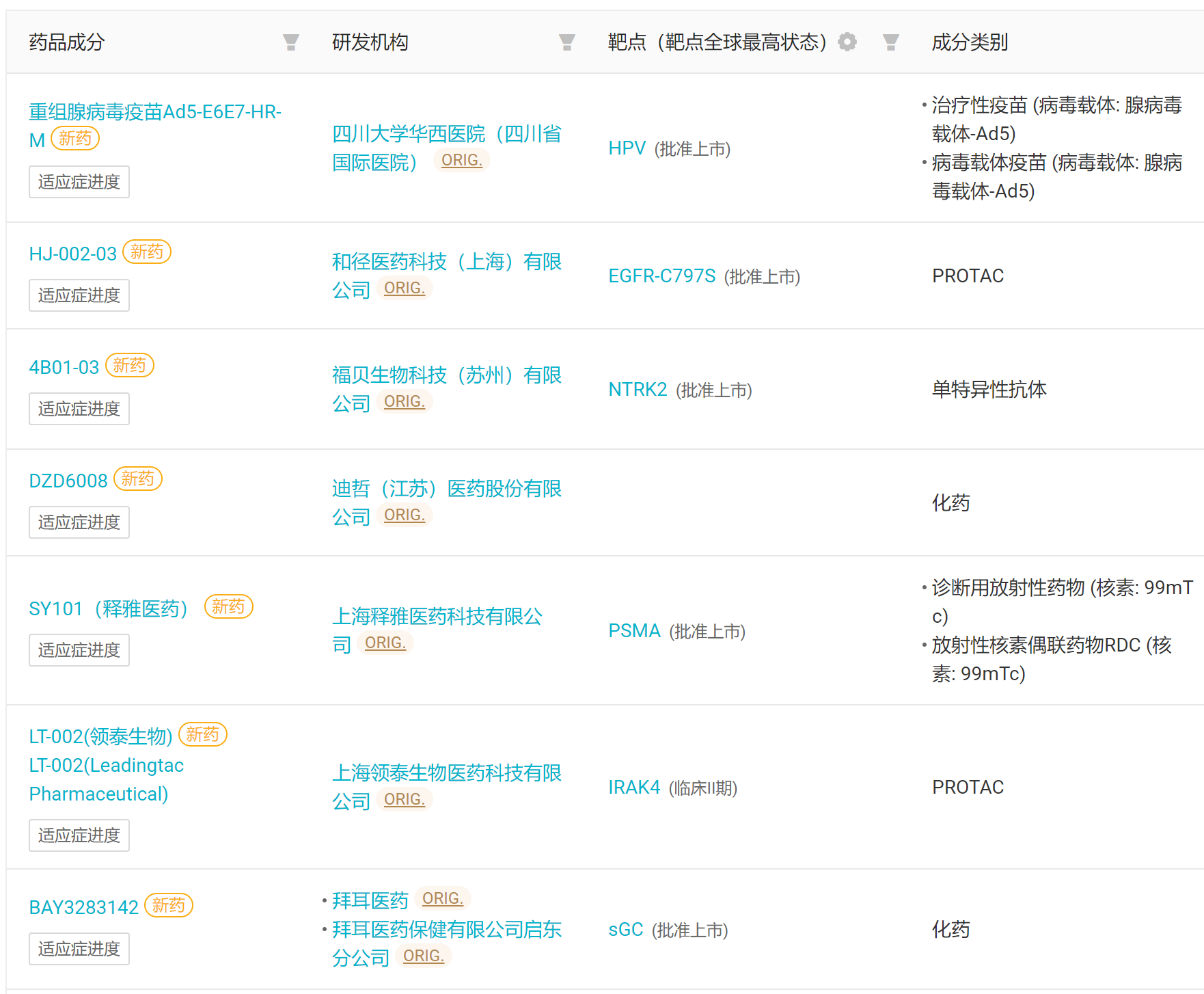Click ORIG. tag of 和径医药科技
The image size is (1204, 994).
(x=405, y=288)
